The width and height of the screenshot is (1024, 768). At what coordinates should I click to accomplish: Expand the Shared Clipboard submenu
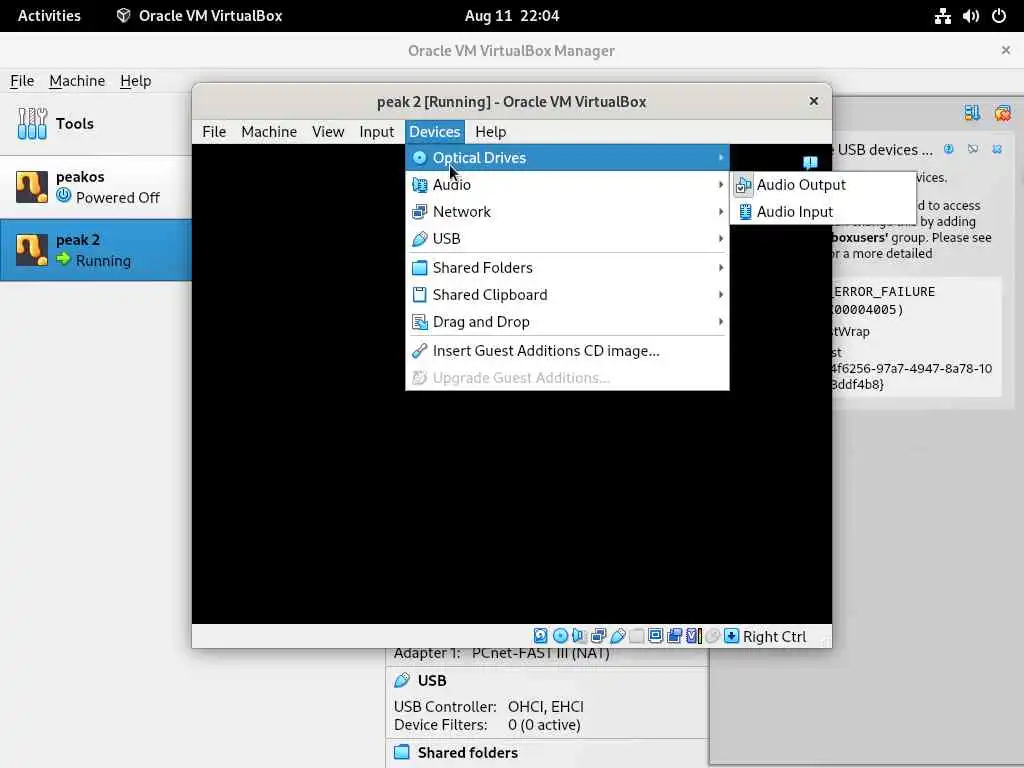pyautogui.click(x=568, y=295)
